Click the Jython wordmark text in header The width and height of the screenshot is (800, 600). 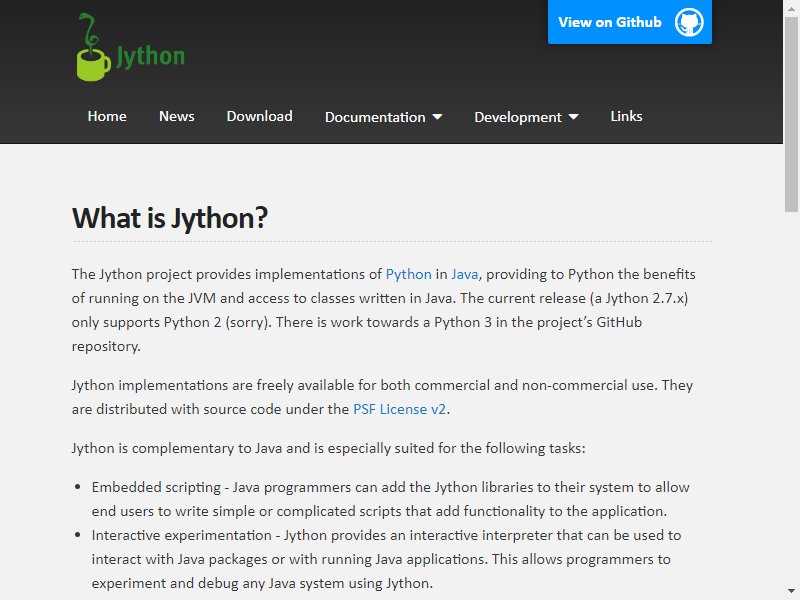point(150,56)
